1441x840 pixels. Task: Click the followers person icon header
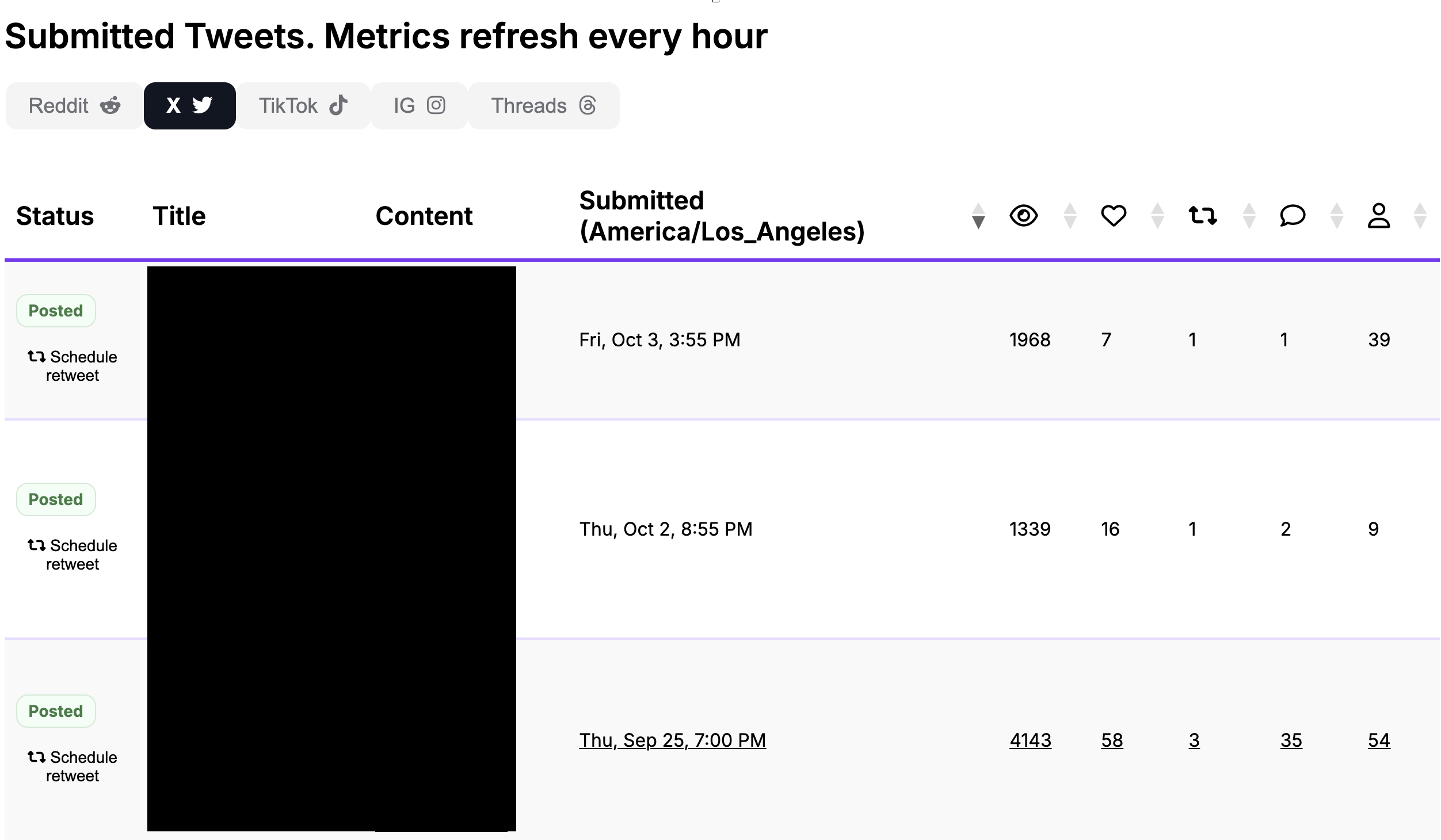1379,216
